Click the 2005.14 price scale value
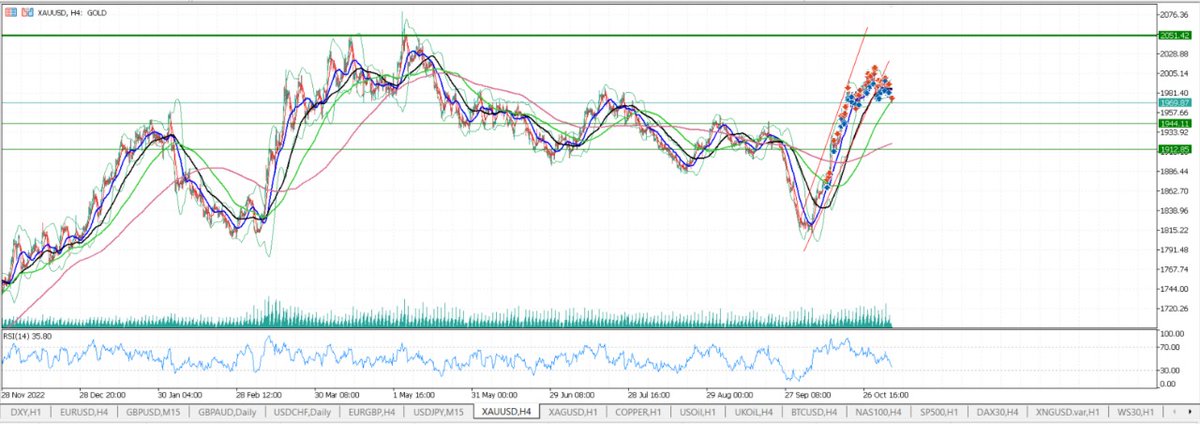 coord(1174,74)
